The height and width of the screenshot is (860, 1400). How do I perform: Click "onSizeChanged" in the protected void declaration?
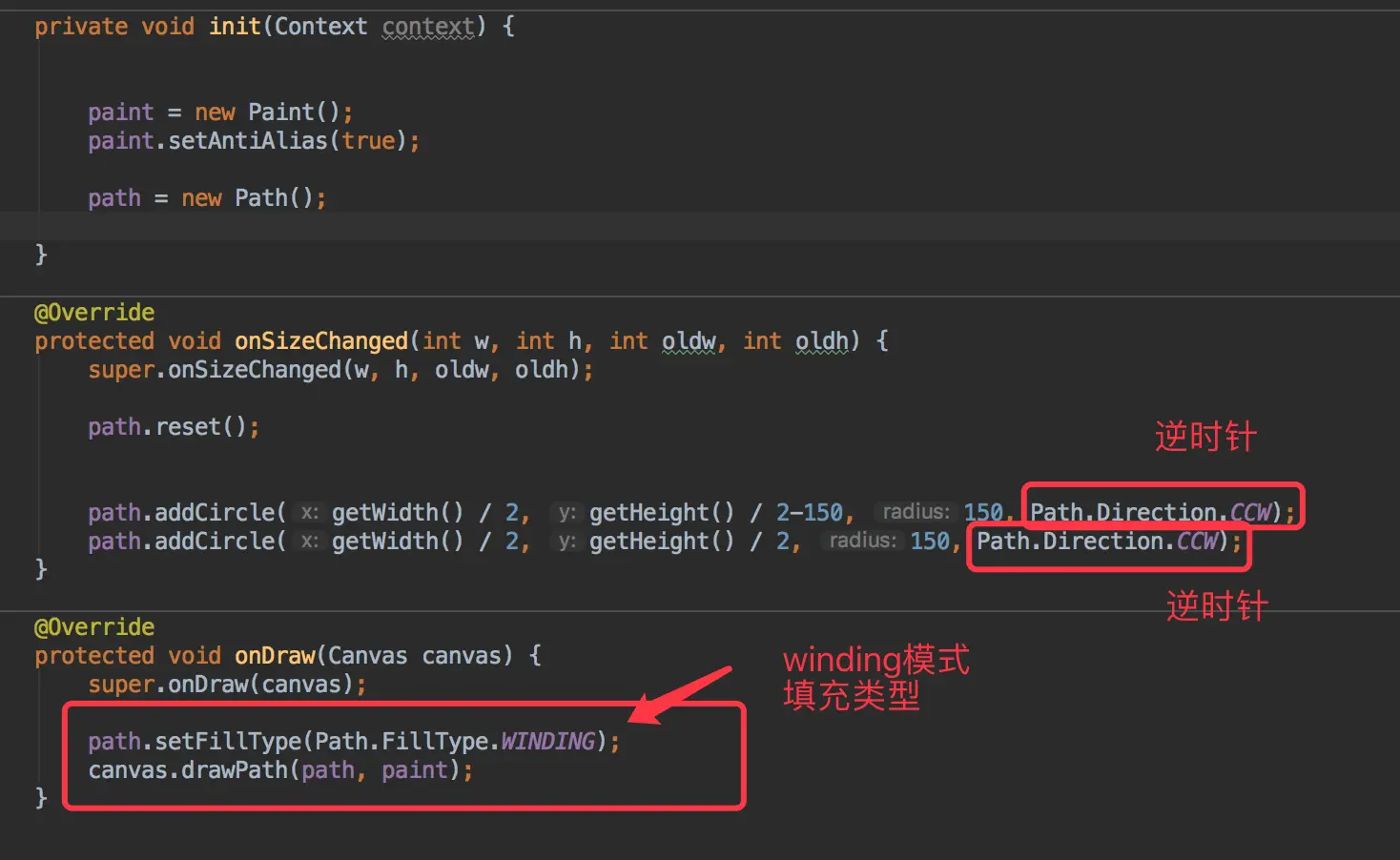(x=321, y=340)
